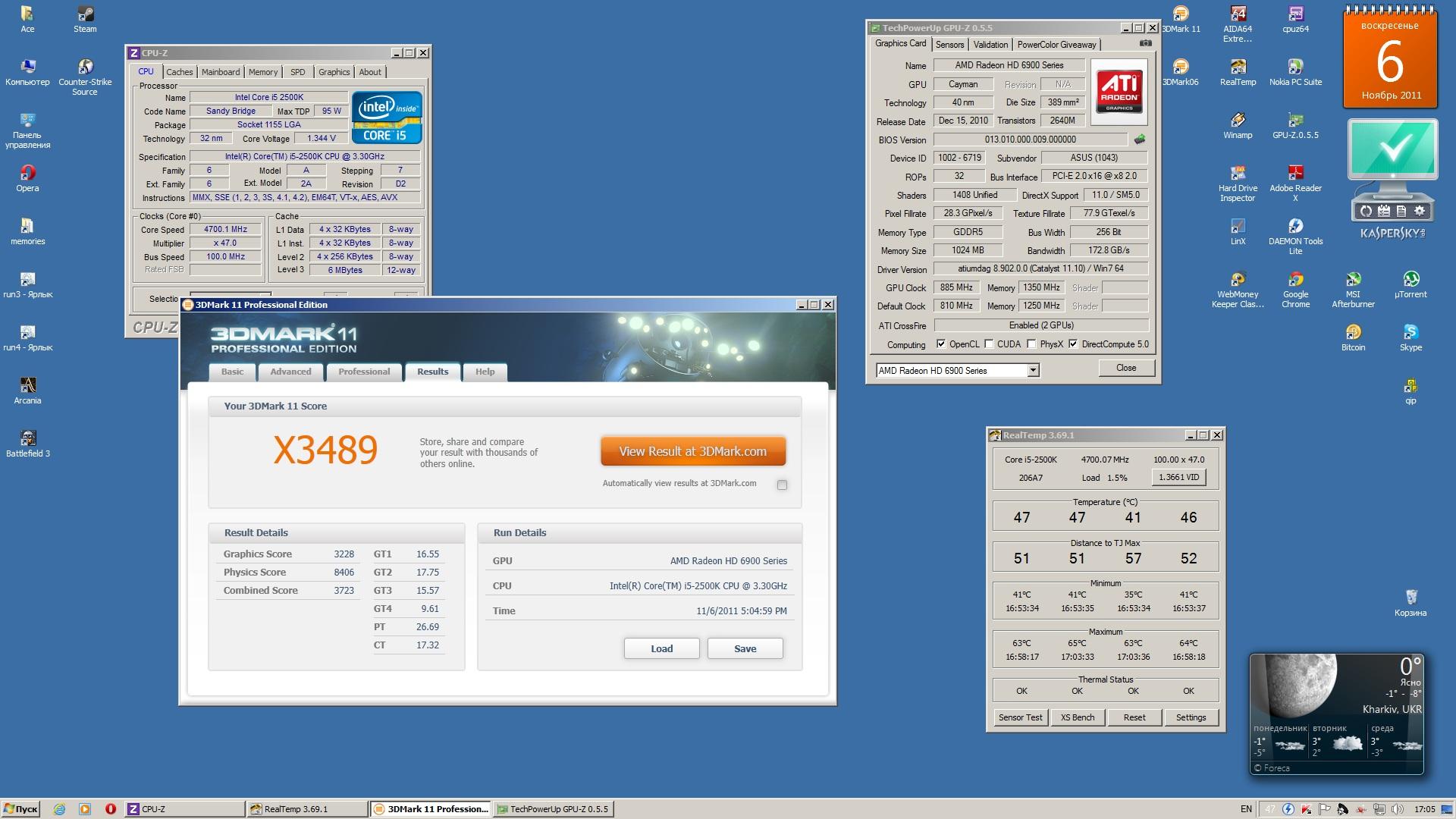
Task: Click Kaspersky gadget status screen
Action: (x=1393, y=149)
